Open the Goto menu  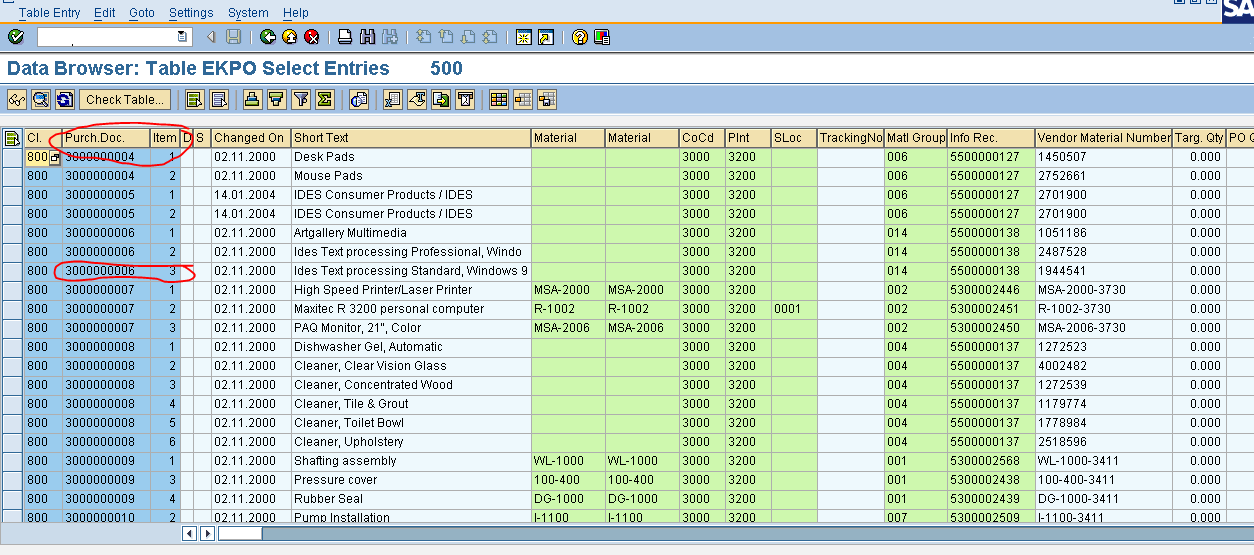[x=142, y=13]
